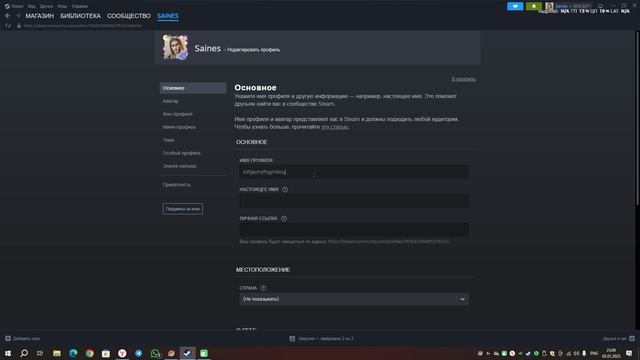Open Task View on the taskbar
This screenshot has width=640, height=360.
tap(40, 353)
